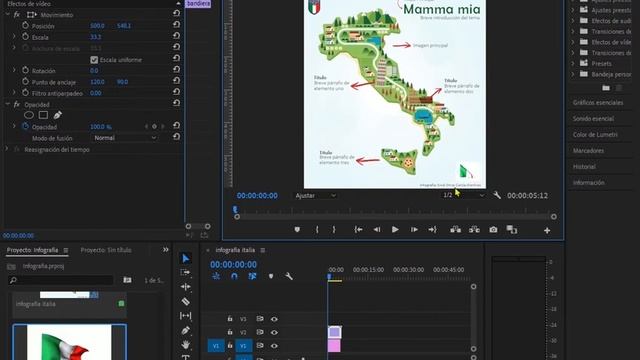Toggle lock on track V3
640x360 pixels.
click(x=230, y=319)
